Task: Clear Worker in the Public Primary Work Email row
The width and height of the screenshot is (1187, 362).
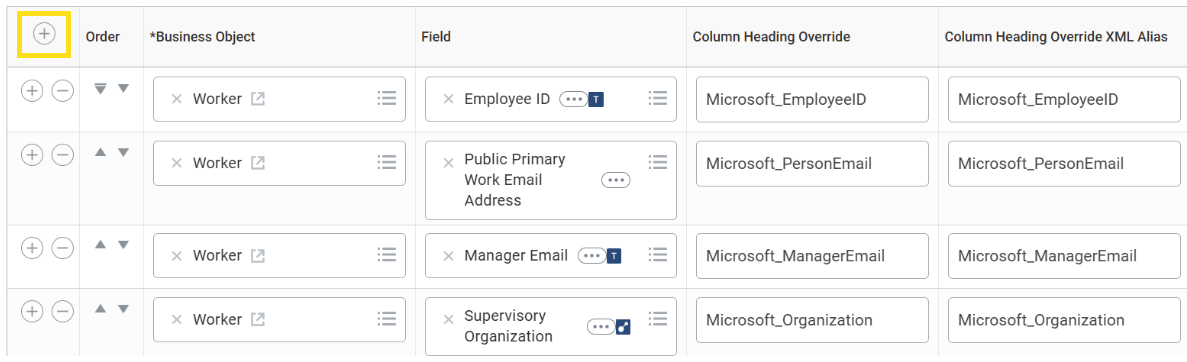Action: coord(176,163)
